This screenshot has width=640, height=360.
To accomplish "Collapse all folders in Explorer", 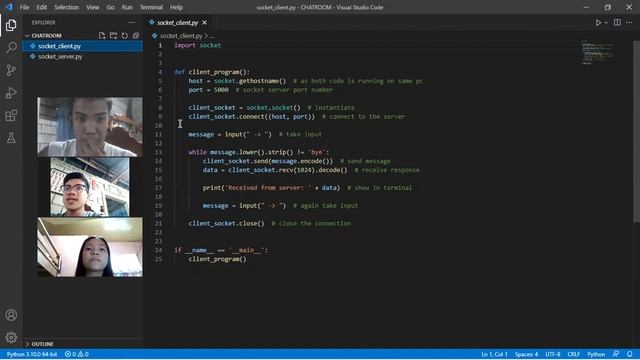I will tap(136, 36).
